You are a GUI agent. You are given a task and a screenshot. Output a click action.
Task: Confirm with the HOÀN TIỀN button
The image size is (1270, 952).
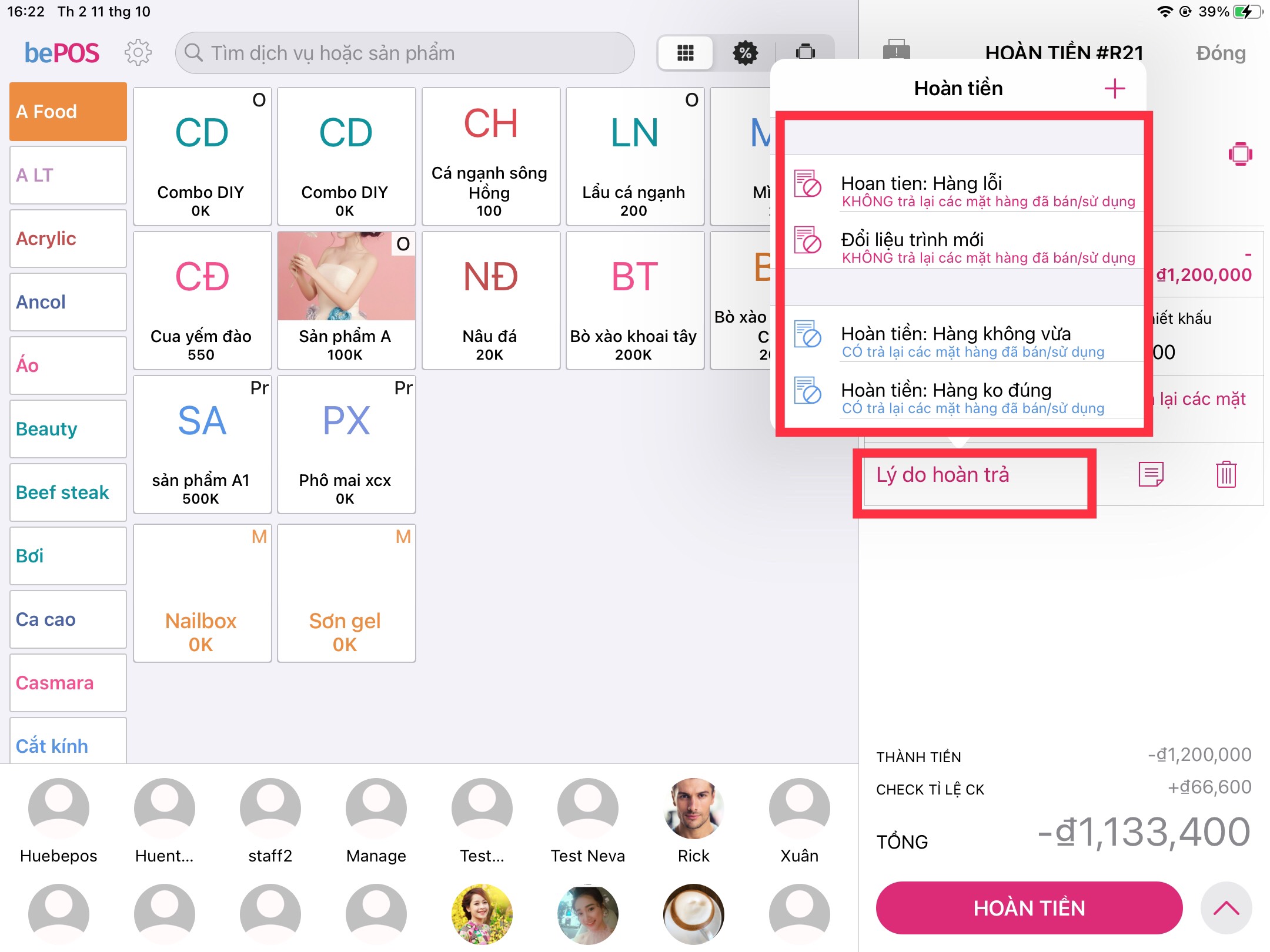tap(1029, 908)
